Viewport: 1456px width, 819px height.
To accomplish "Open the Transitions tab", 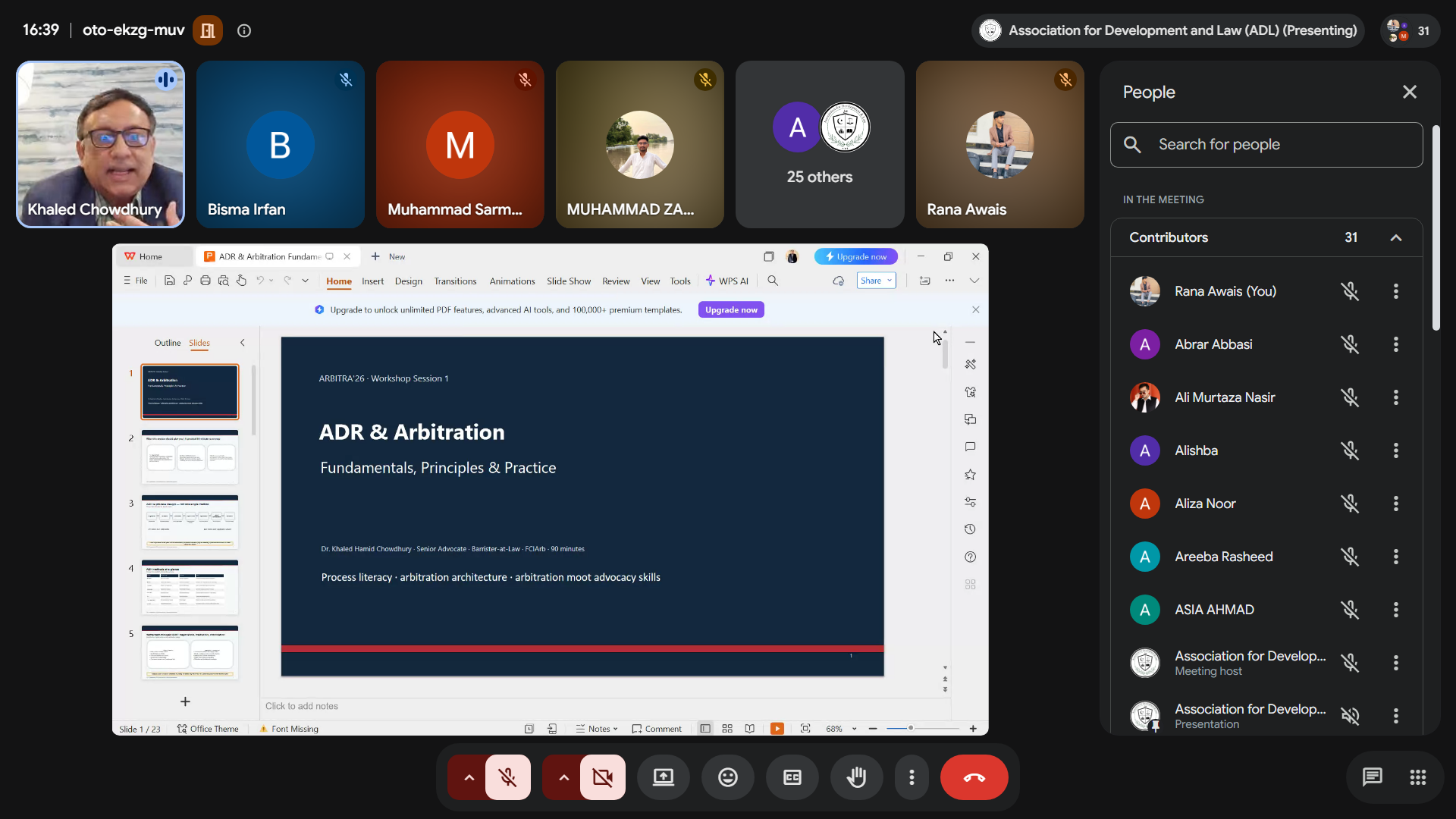I will (455, 281).
